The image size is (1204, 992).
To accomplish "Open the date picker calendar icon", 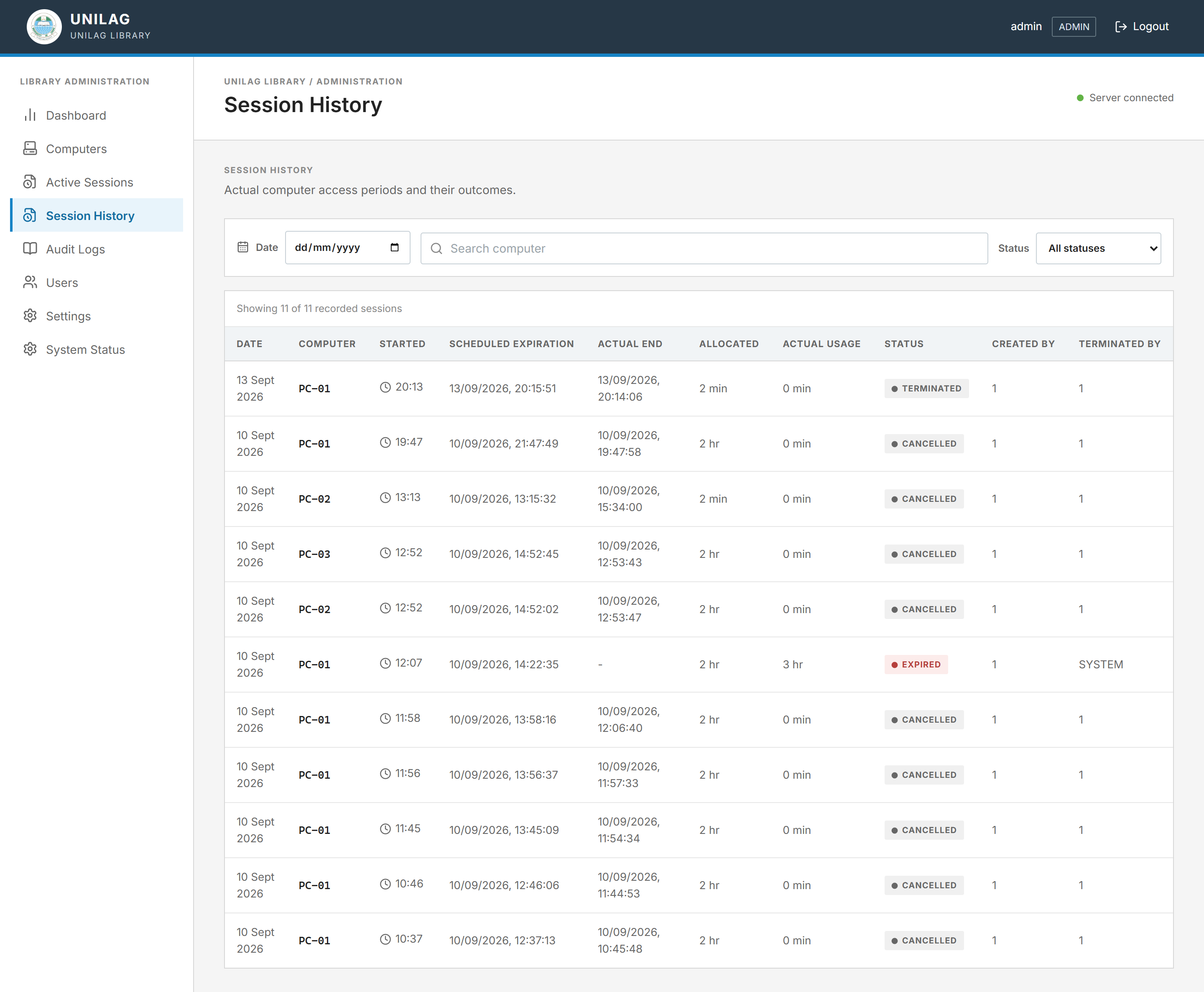I will (394, 248).
